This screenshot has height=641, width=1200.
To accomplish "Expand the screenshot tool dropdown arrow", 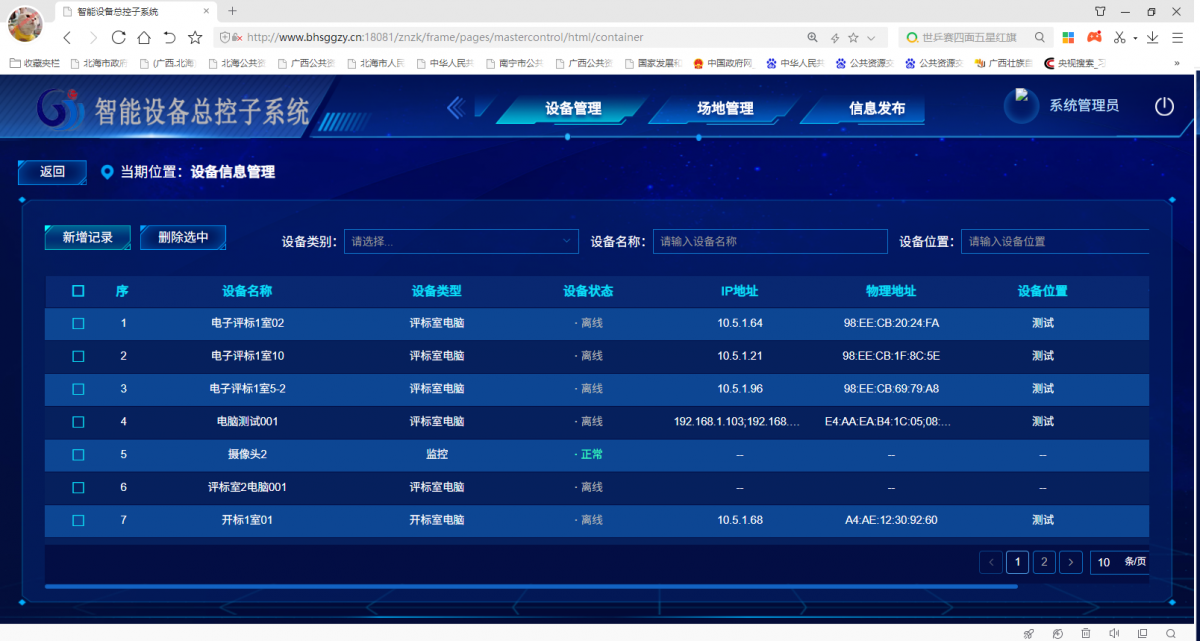I will (1135, 38).
